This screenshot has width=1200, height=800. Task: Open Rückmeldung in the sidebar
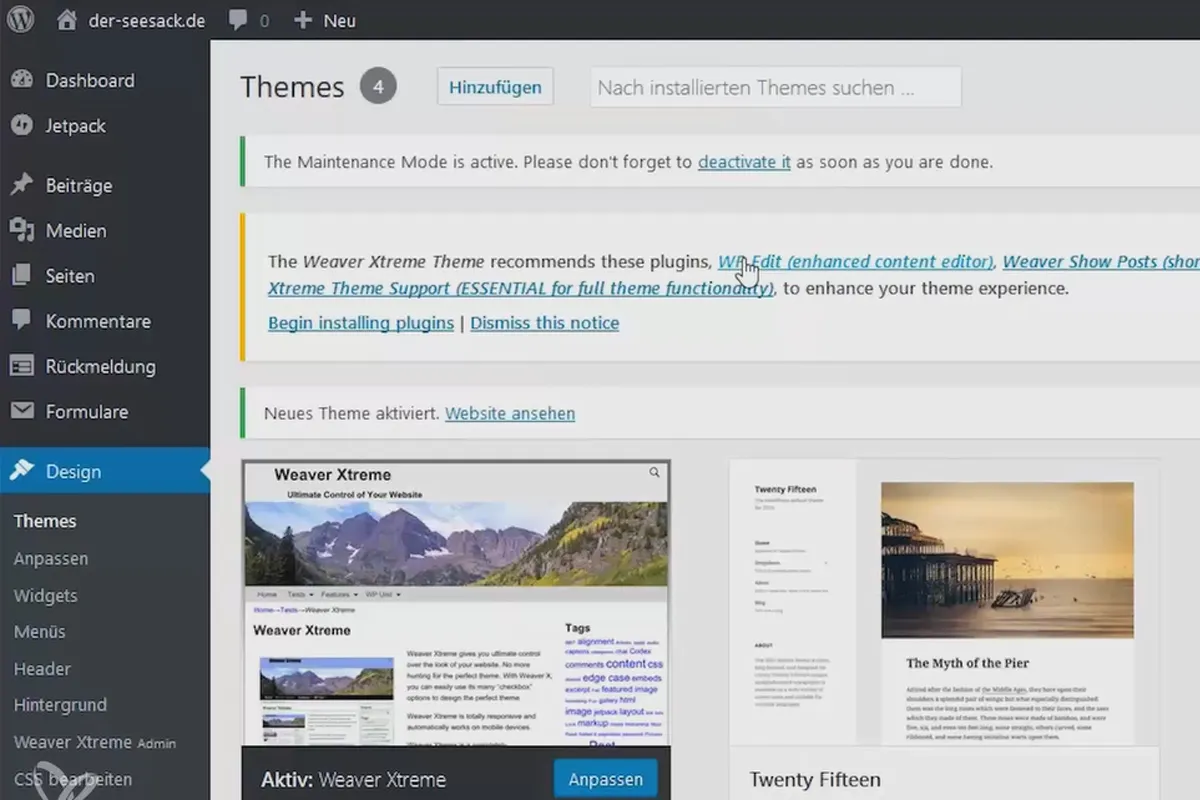tap(101, 366)
